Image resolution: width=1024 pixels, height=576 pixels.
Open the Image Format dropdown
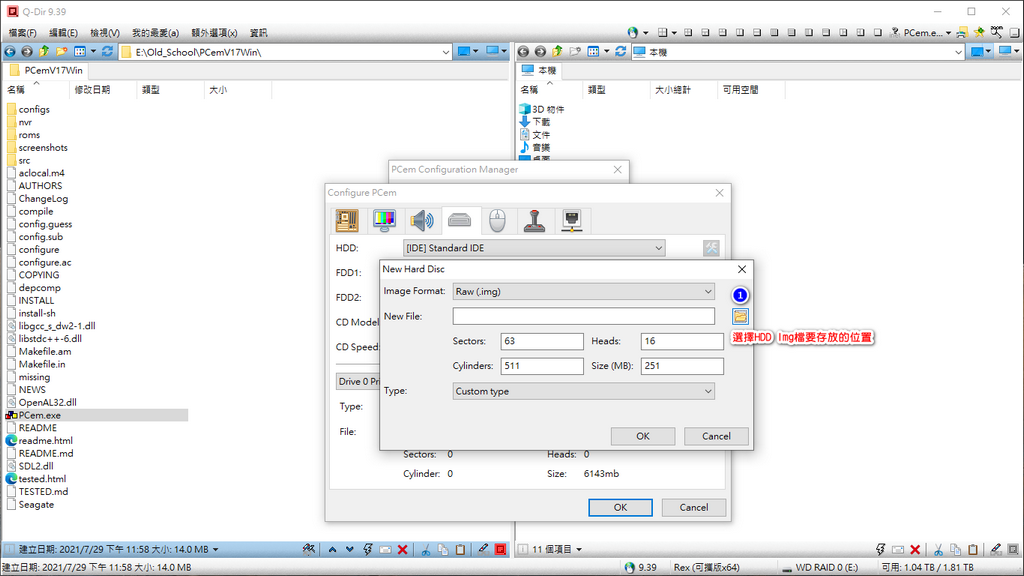pos(584,292)
